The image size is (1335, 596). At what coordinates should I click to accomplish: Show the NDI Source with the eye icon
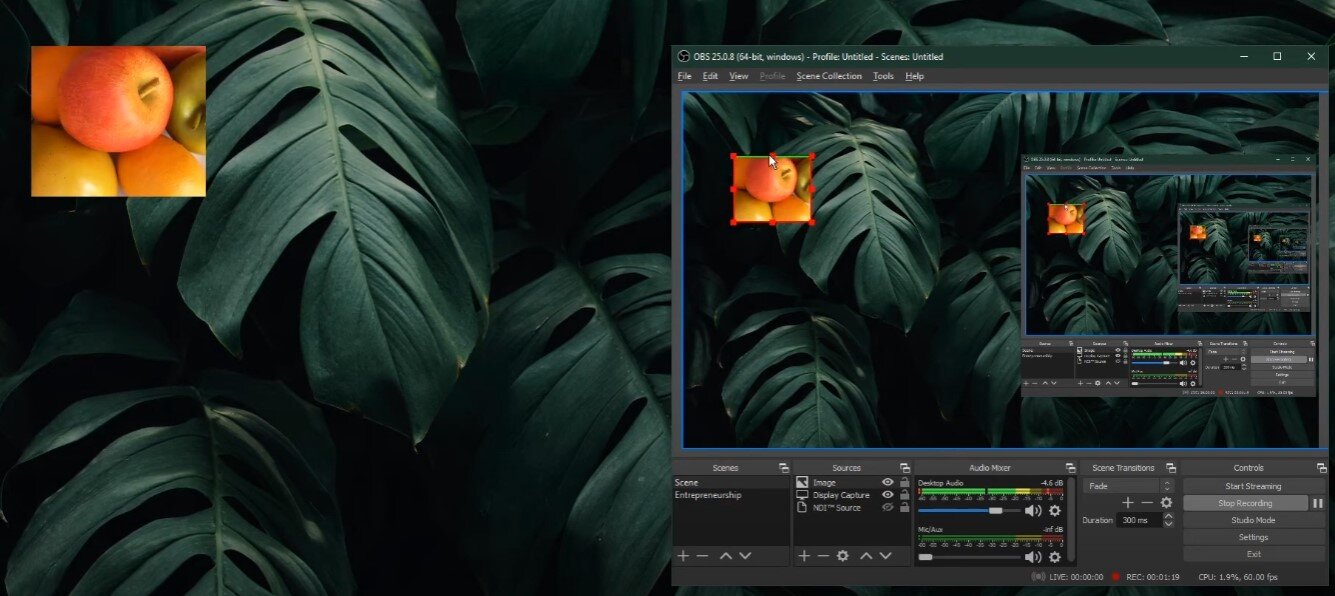click(x=887, y=508)
